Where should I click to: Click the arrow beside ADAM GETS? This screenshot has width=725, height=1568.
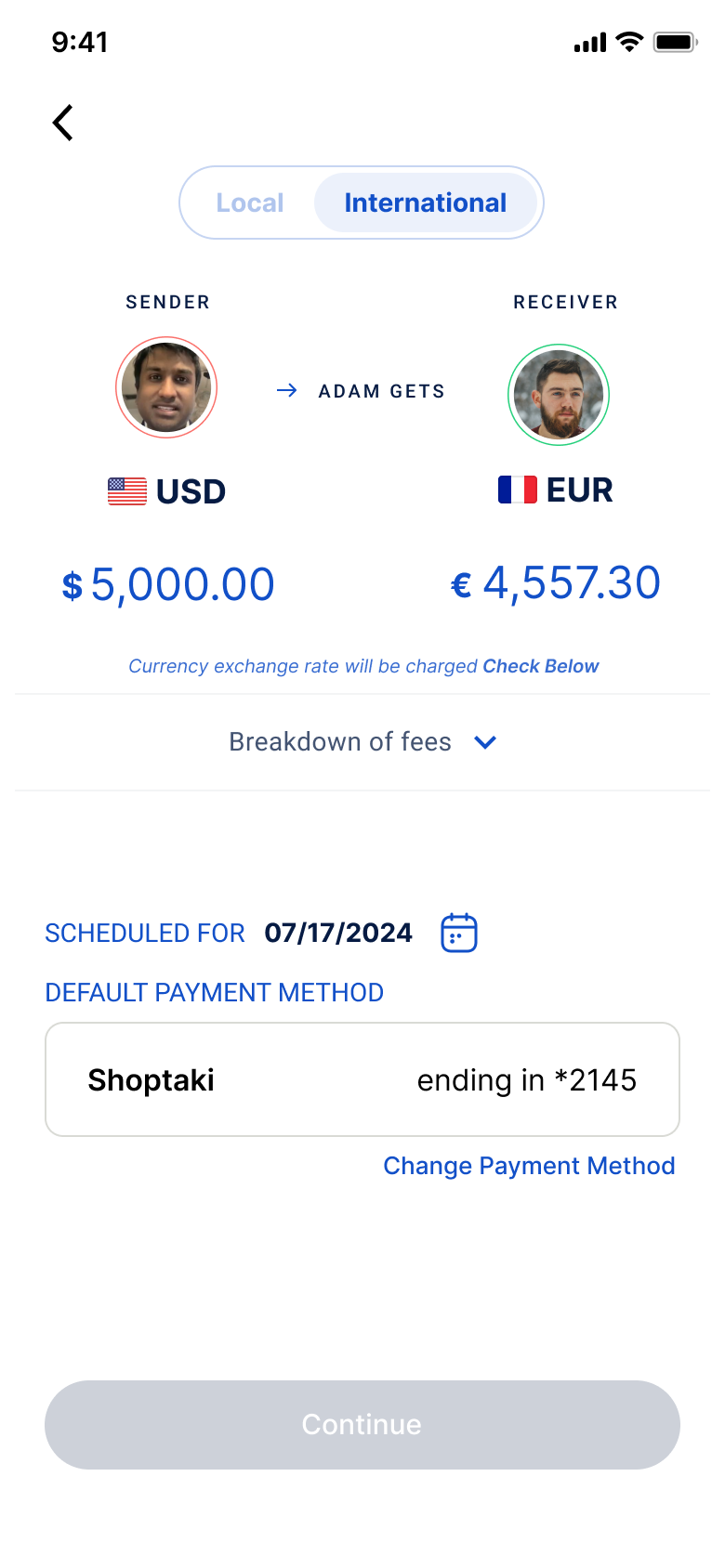coord(287,391)
